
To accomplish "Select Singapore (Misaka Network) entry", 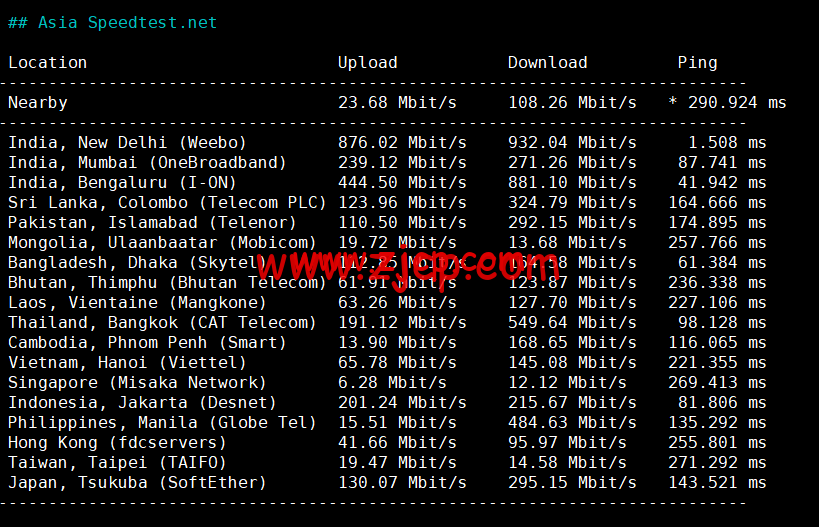I will [137, 382].
